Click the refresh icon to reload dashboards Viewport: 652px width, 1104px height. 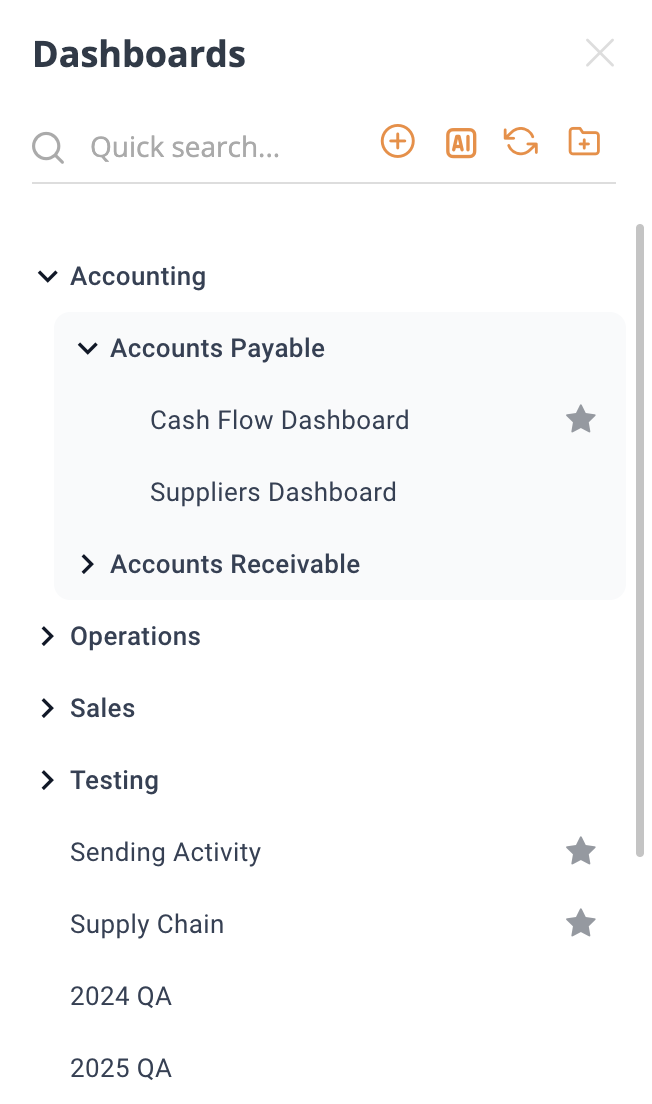pos(521,143)
